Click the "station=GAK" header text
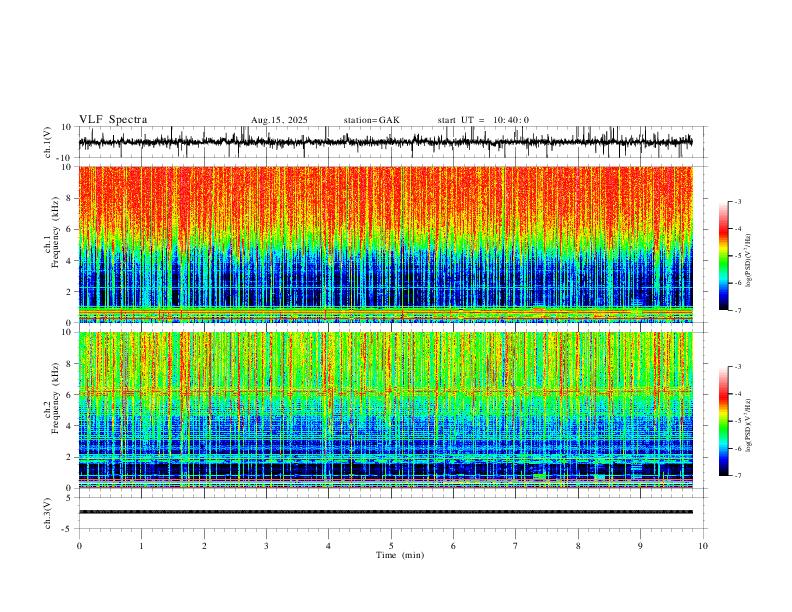The height and width of the screenshot is (612, 792). point(371,120)
